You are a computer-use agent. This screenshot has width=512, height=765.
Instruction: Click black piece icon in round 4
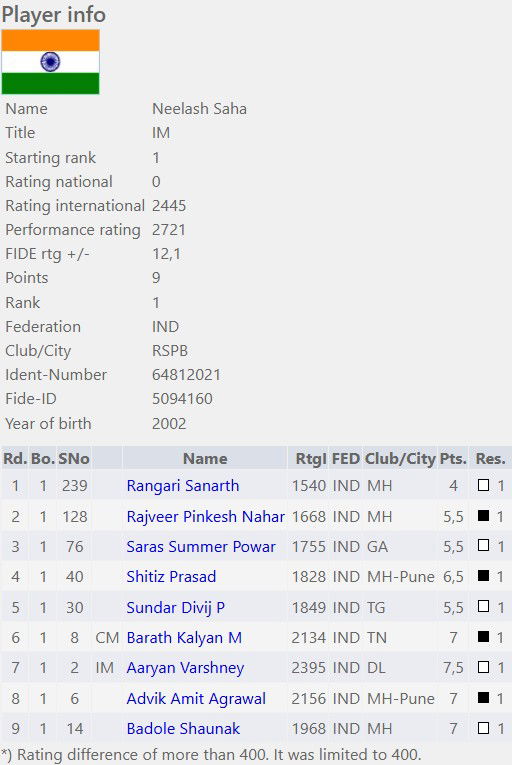coord(483,576)
